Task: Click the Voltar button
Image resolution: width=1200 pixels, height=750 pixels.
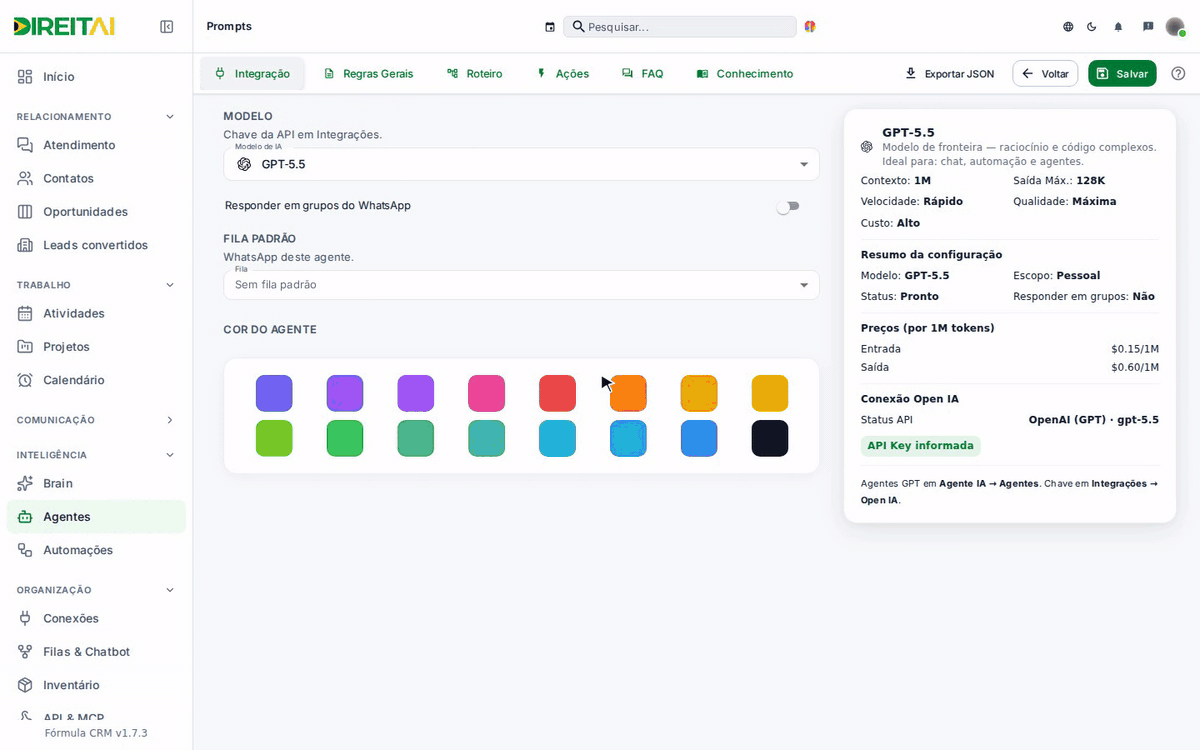Action: pos(1045,74)
